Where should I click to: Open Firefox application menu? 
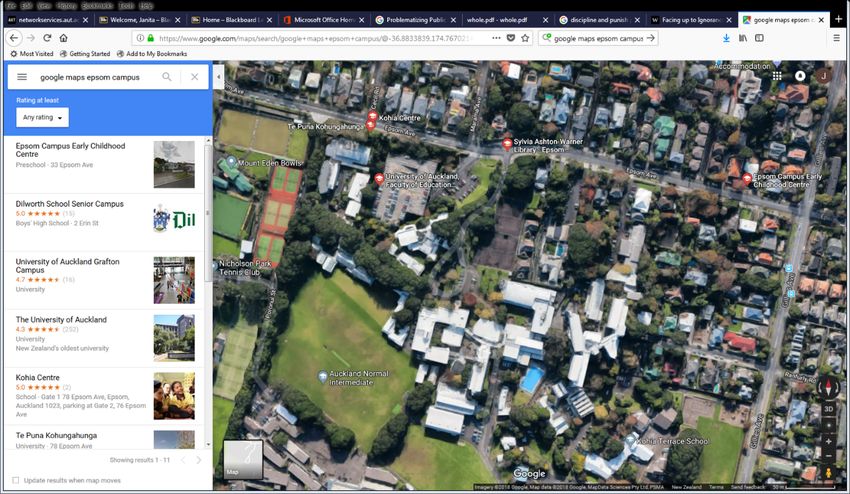[836, 38]
